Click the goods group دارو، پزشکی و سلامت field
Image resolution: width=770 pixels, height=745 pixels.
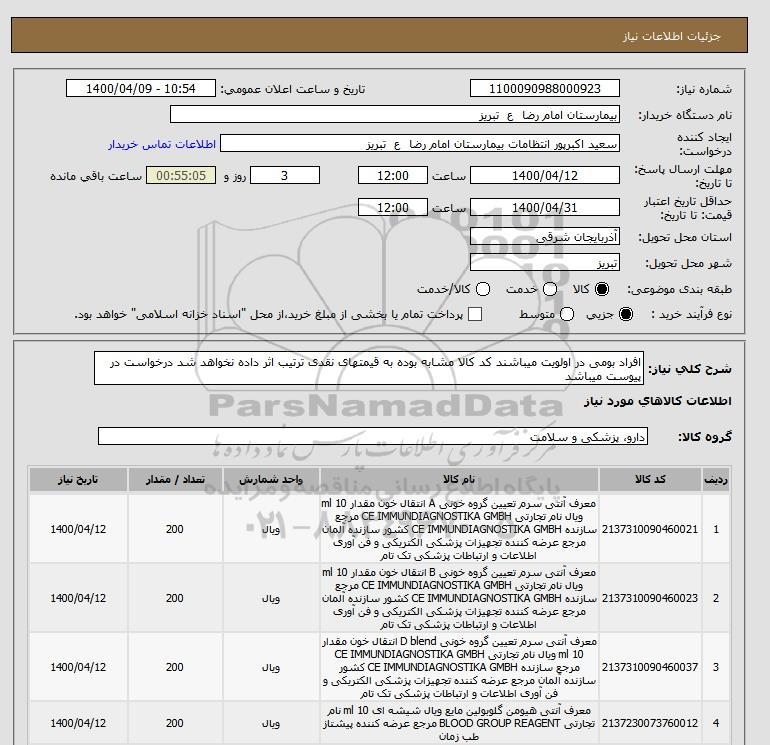(x=373, y=436)
